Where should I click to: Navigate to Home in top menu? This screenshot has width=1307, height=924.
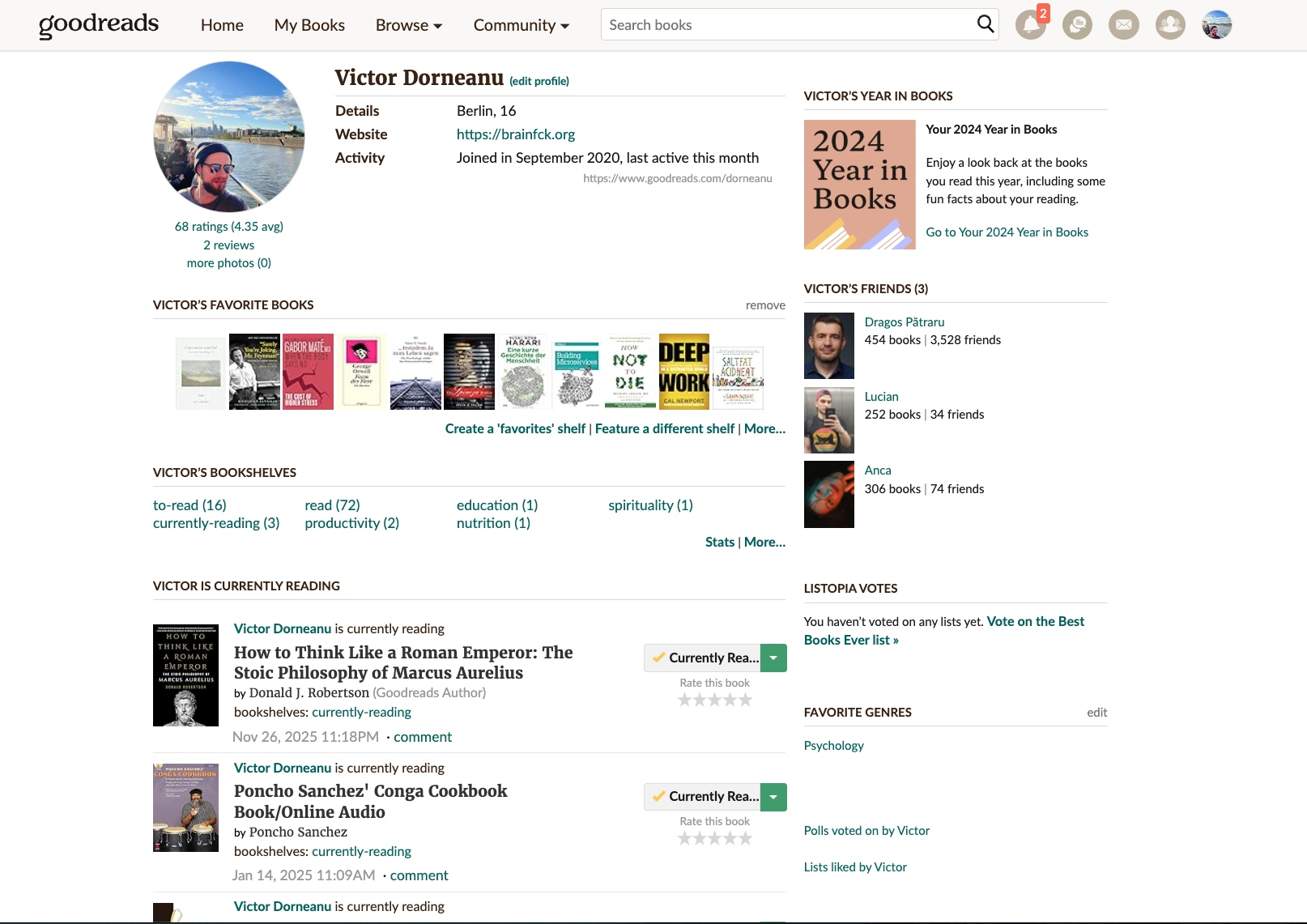click(222, 25)
